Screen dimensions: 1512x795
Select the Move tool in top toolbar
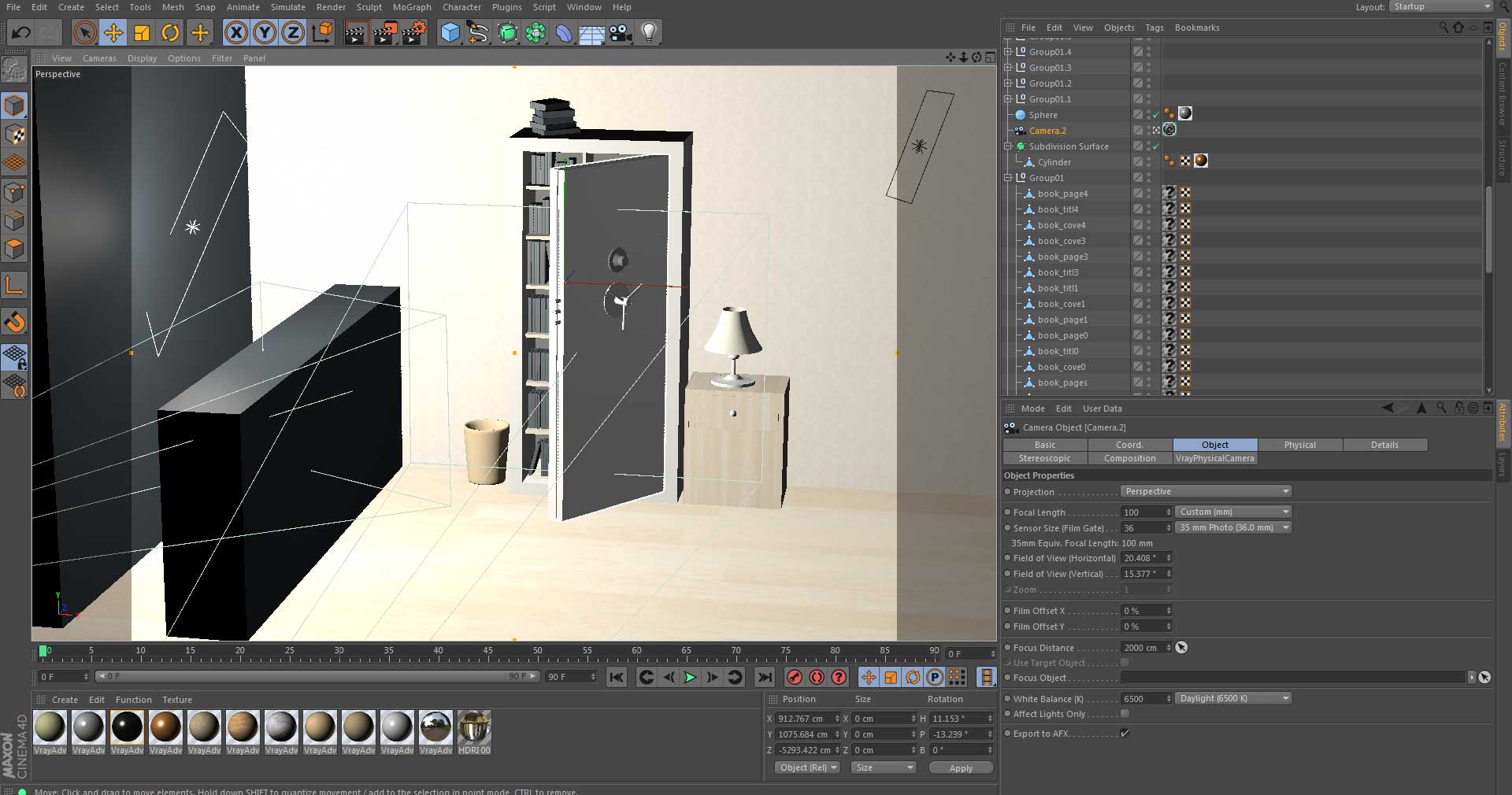pos(113,33)
